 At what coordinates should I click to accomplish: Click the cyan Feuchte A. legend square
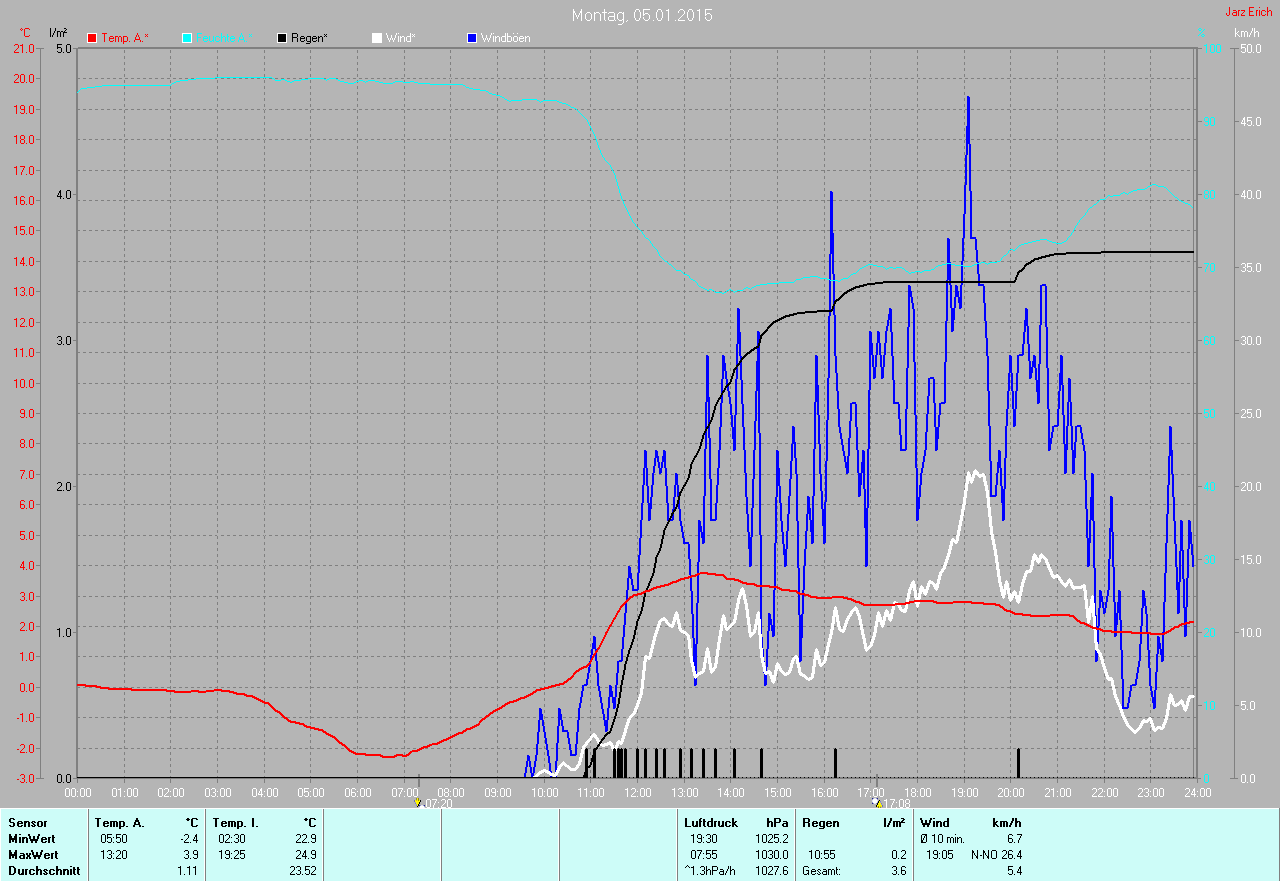coord(187,38)
